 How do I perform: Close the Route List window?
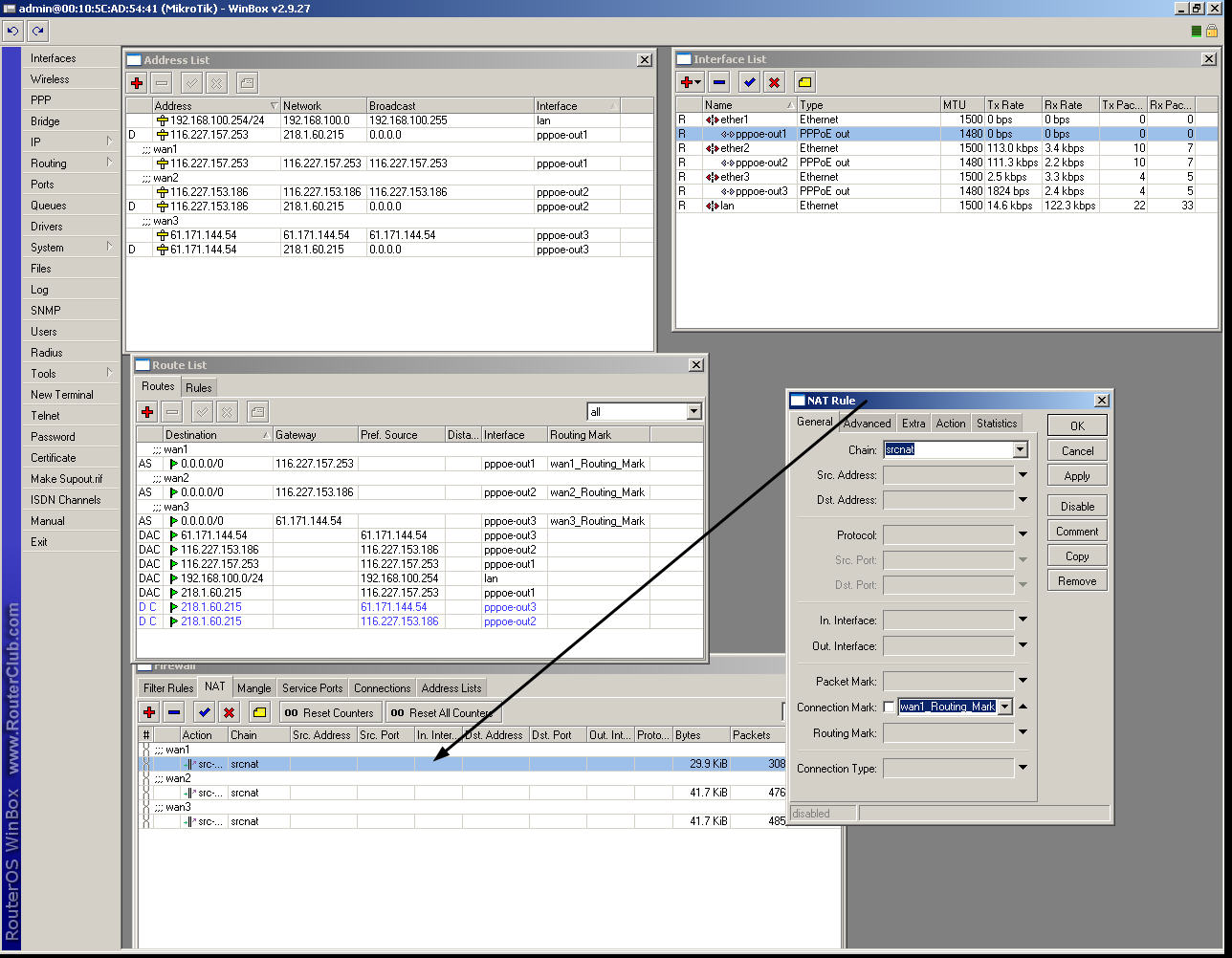[695, 364]
